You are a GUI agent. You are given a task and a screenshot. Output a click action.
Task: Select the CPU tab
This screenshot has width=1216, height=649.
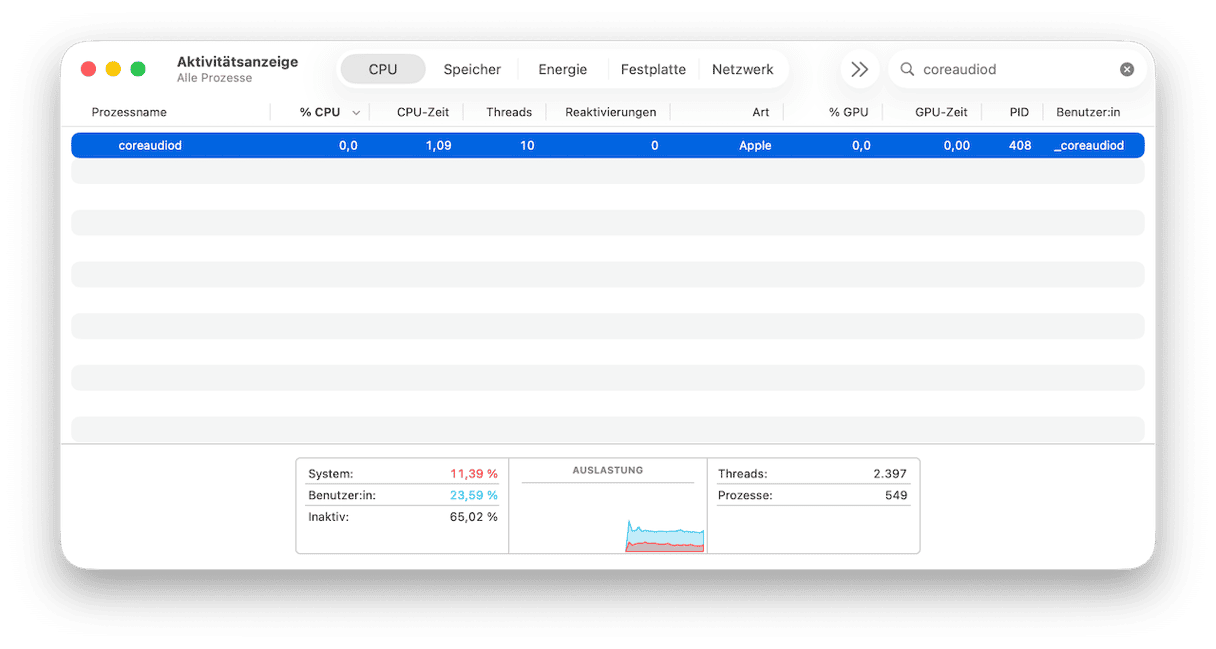tap(383, 69)
